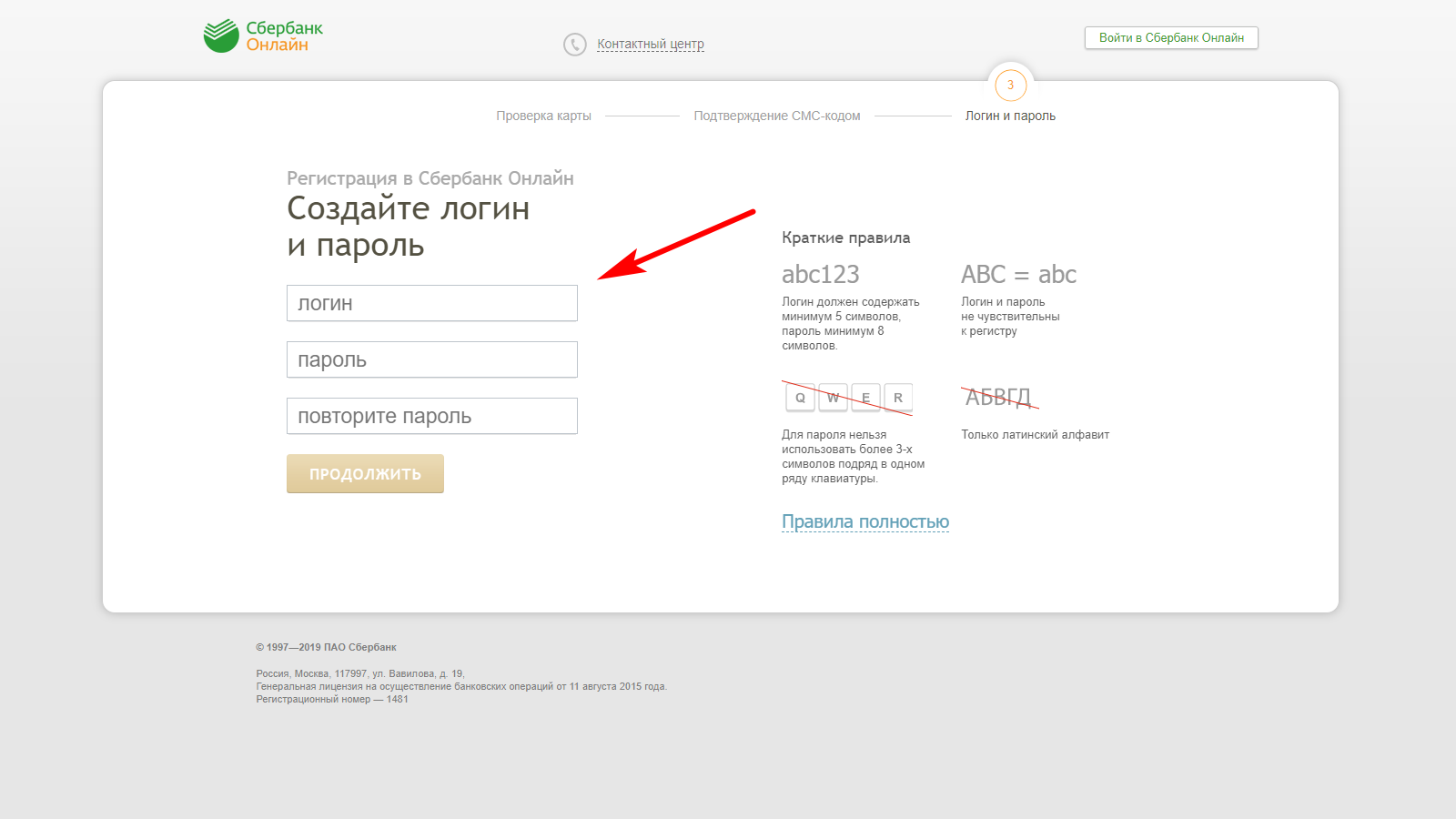Click the Подтверждение СМС-кодом step label

(777, 116)
